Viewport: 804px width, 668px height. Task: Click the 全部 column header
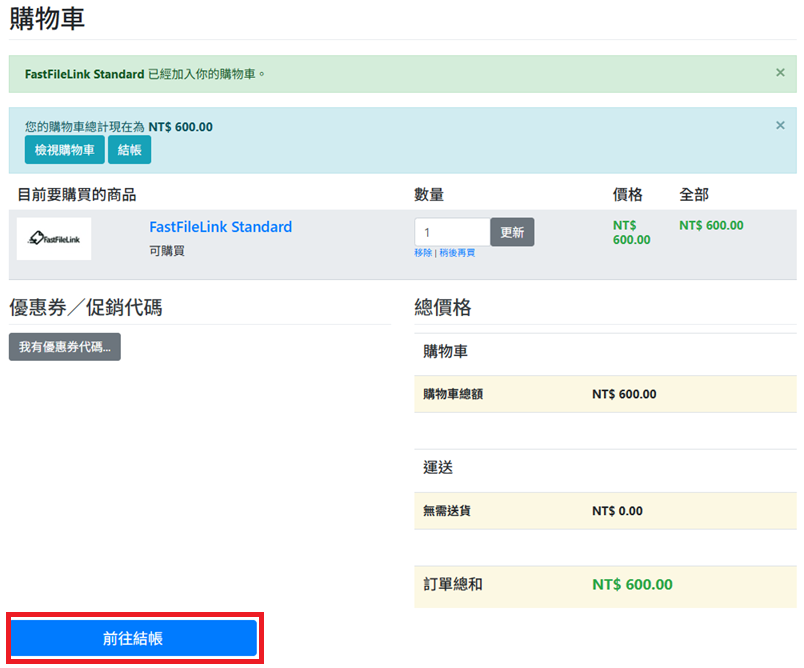[x=694, y=195]
